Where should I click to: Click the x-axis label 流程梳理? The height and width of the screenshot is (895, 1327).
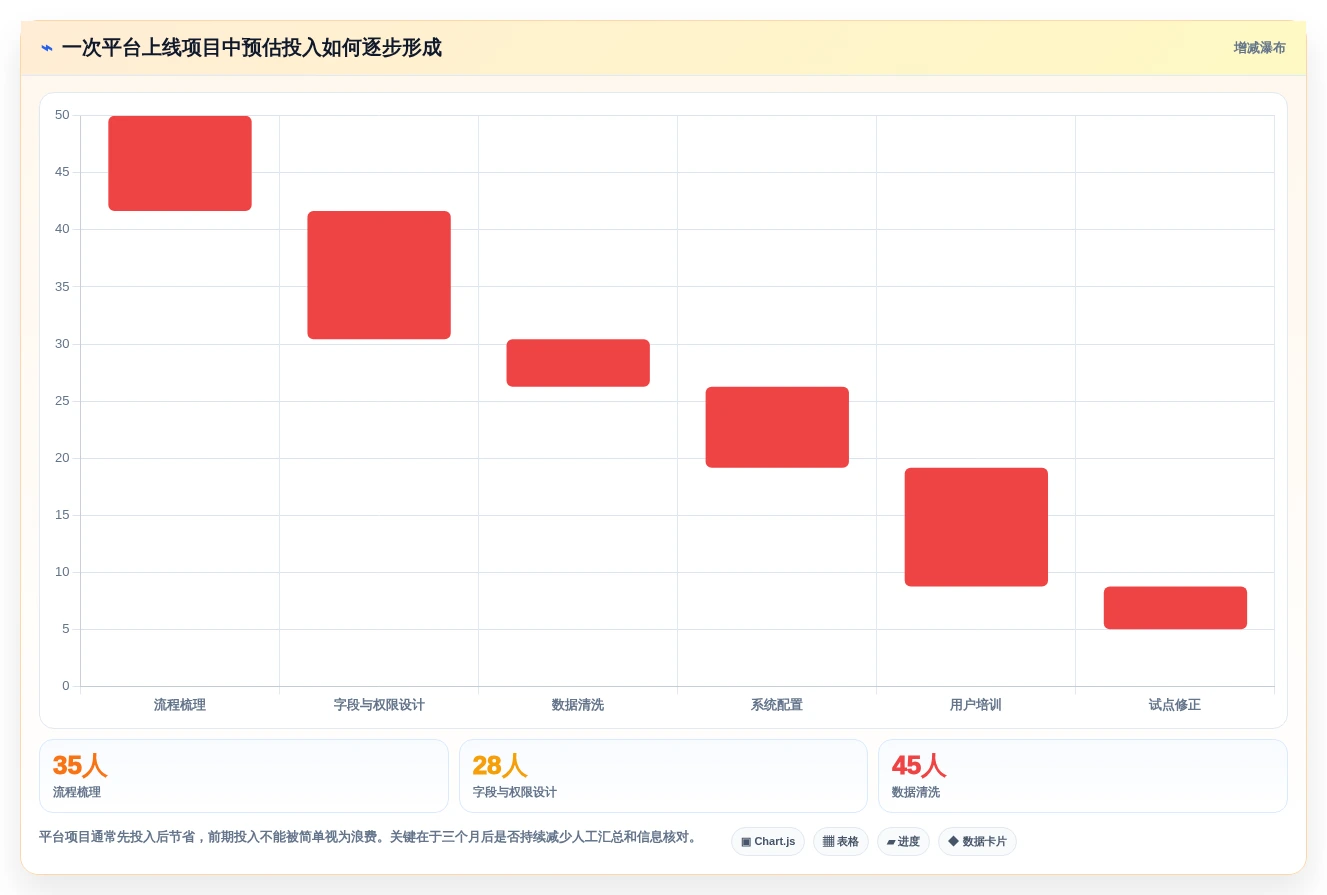[180, 705]
